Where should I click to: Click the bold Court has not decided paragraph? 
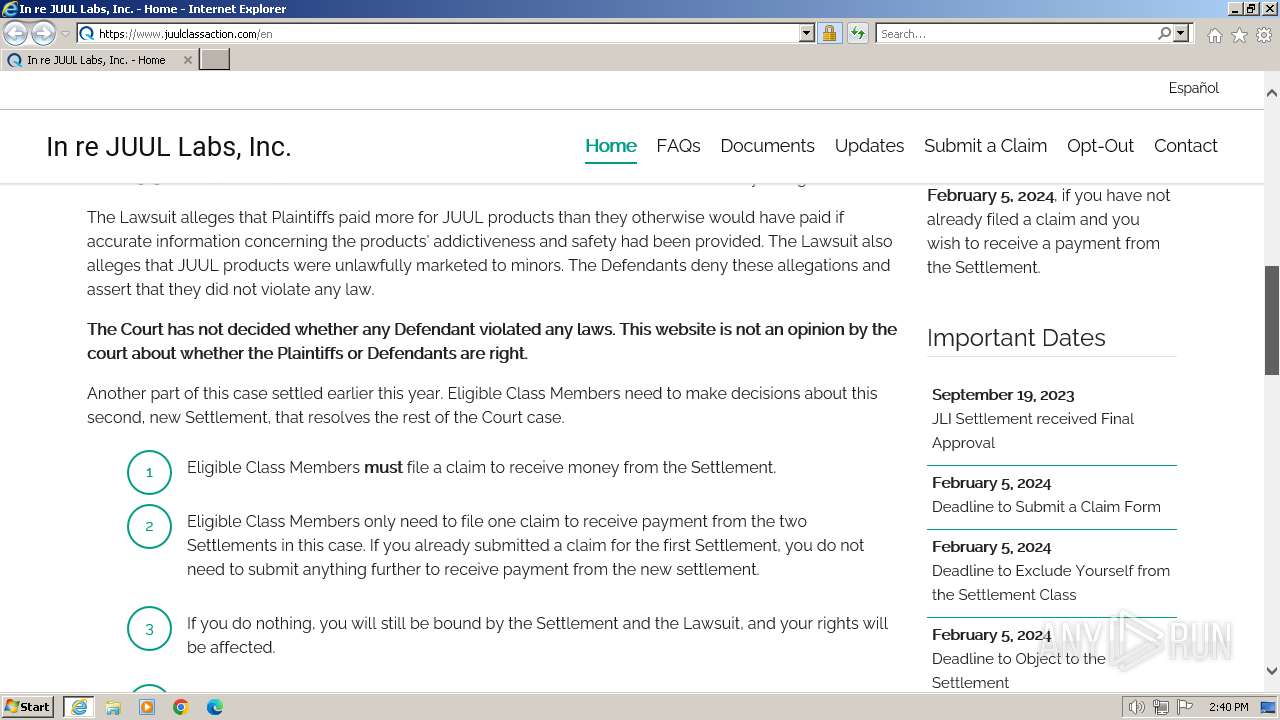(492, 341)
